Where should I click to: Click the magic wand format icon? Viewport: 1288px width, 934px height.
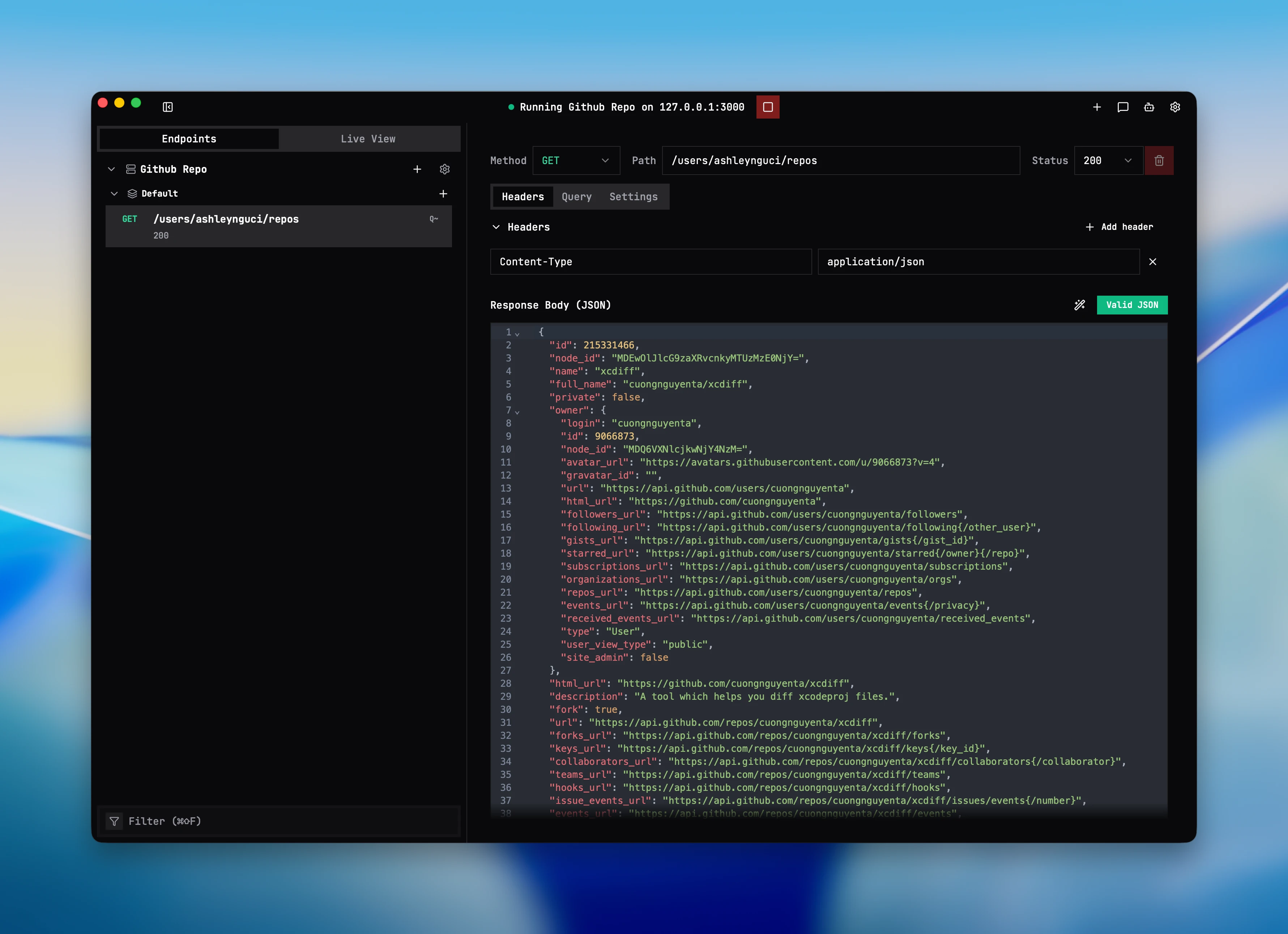coord(1080,305)
